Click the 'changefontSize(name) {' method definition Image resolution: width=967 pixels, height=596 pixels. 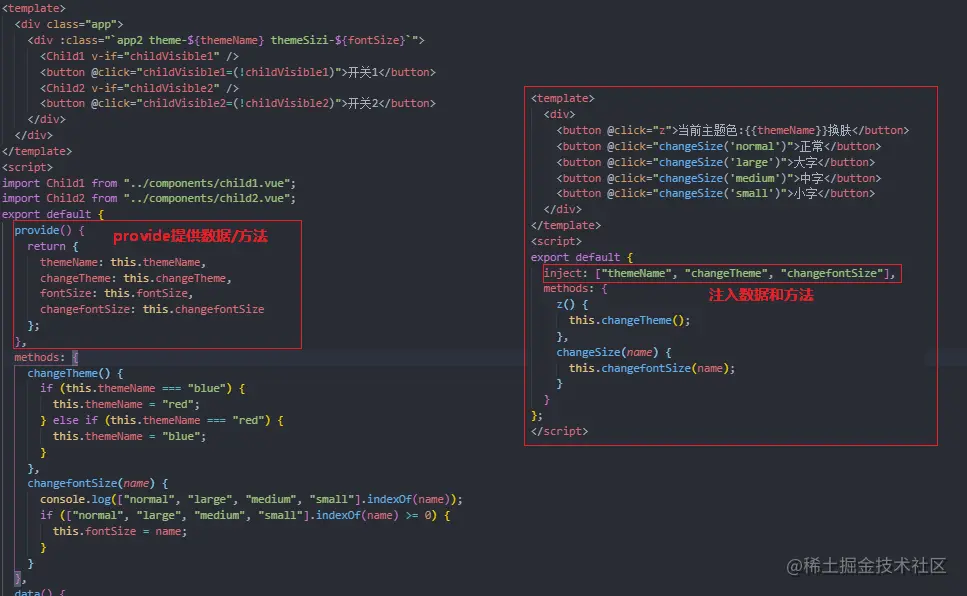(97, 483)
